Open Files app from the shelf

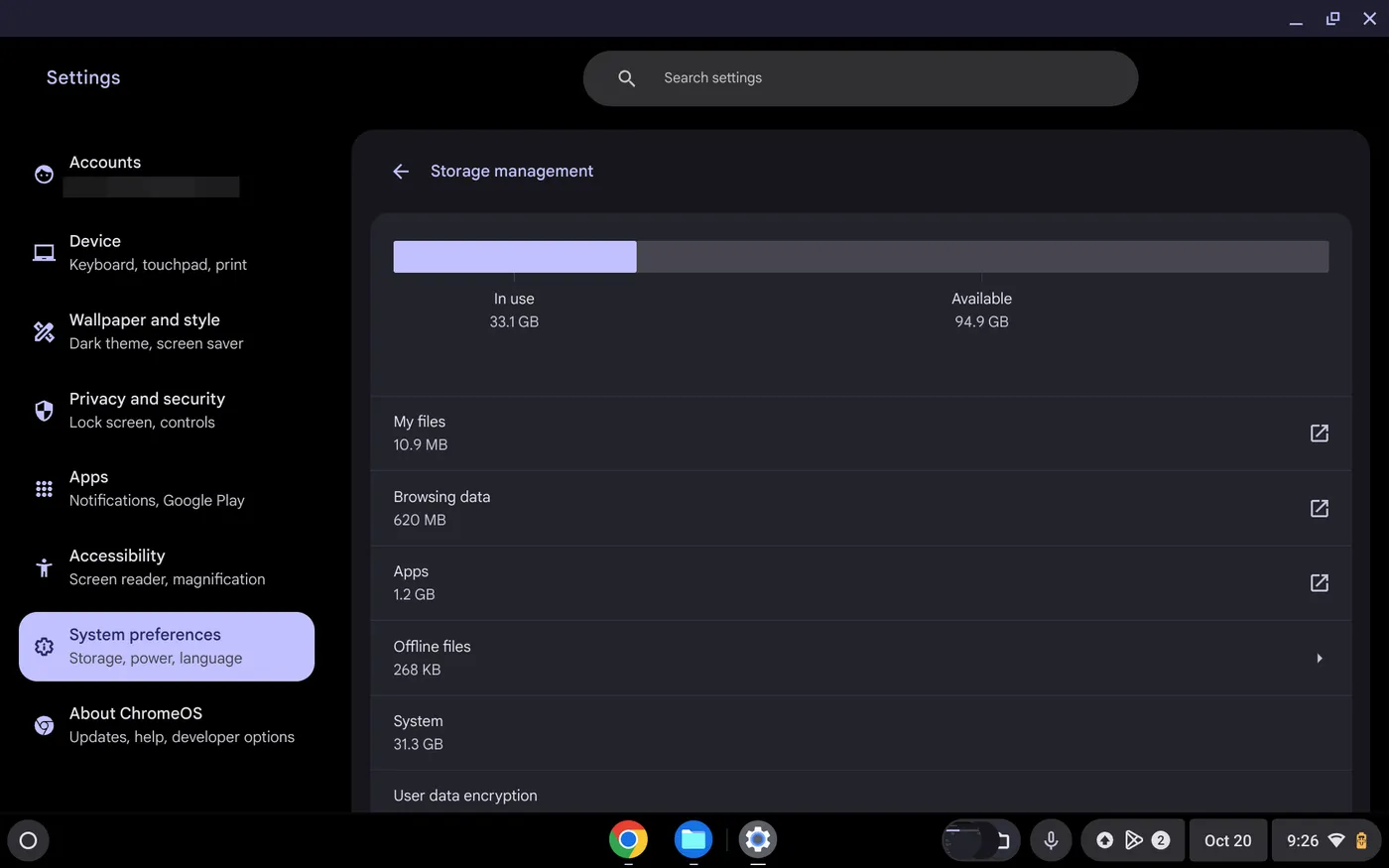(694, 839)
